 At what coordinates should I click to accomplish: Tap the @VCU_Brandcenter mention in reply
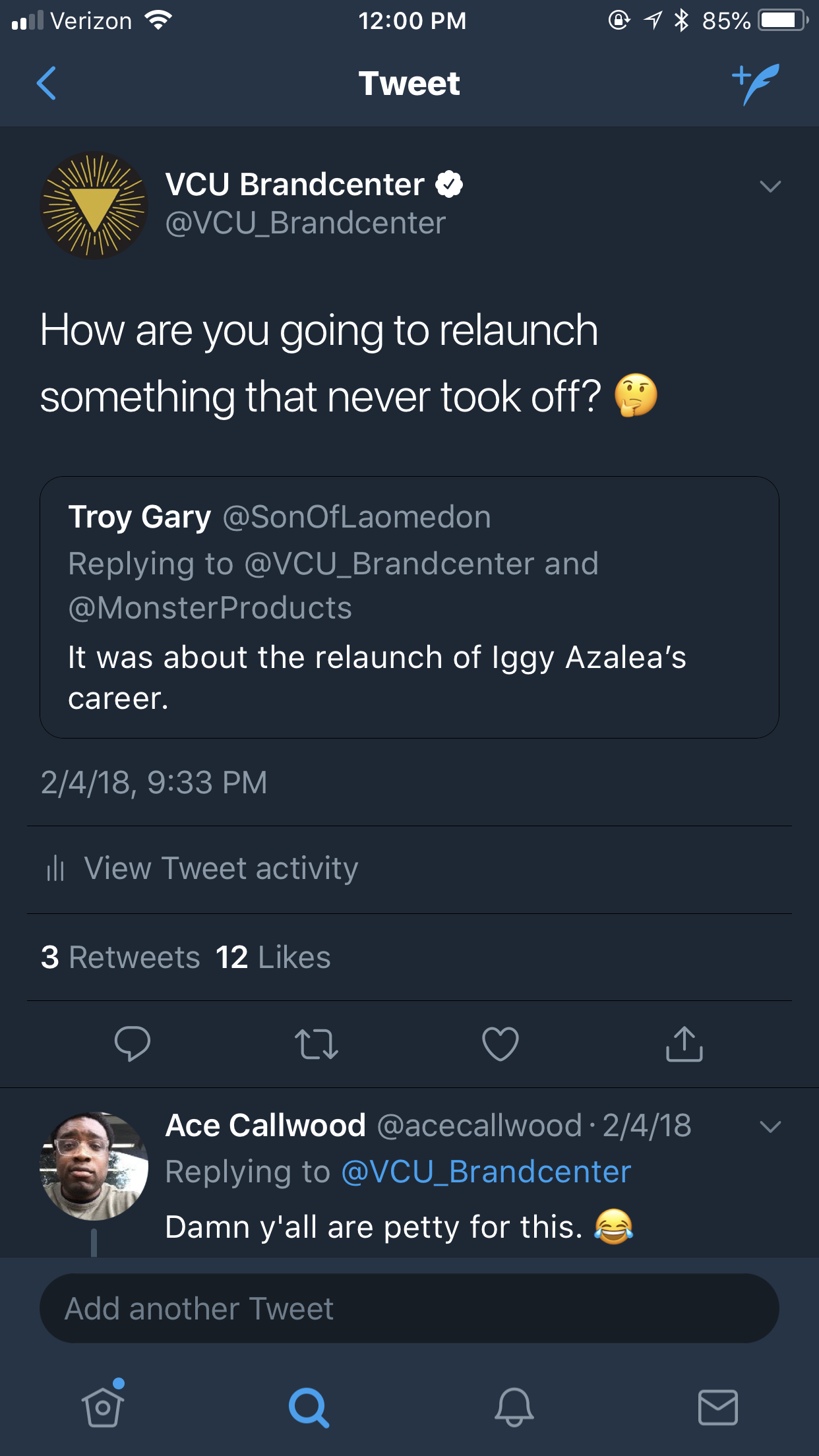pos(486,1172)
